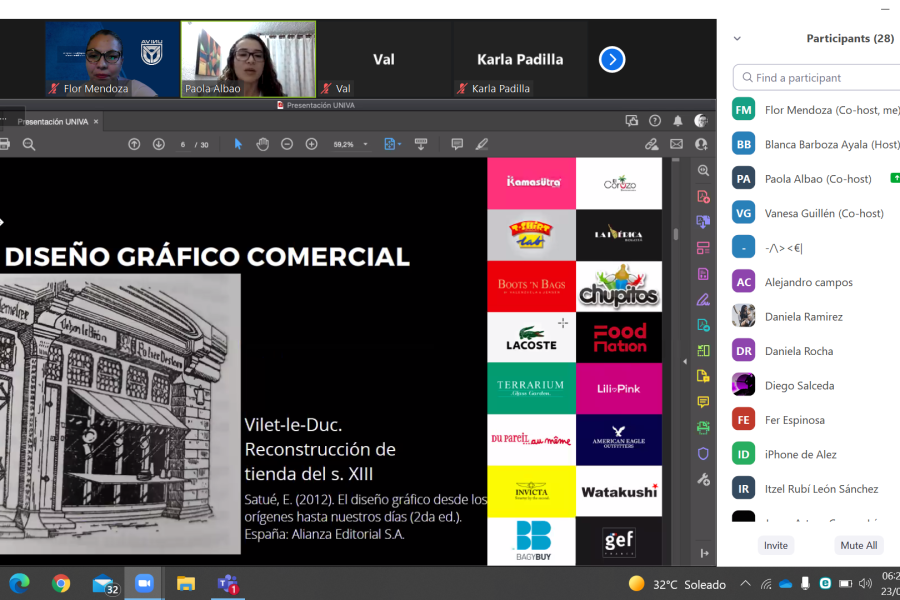This screenshot has width=900, height=600.
Task: Select the highlighter pen tool
Action: [x=482, y=144]
